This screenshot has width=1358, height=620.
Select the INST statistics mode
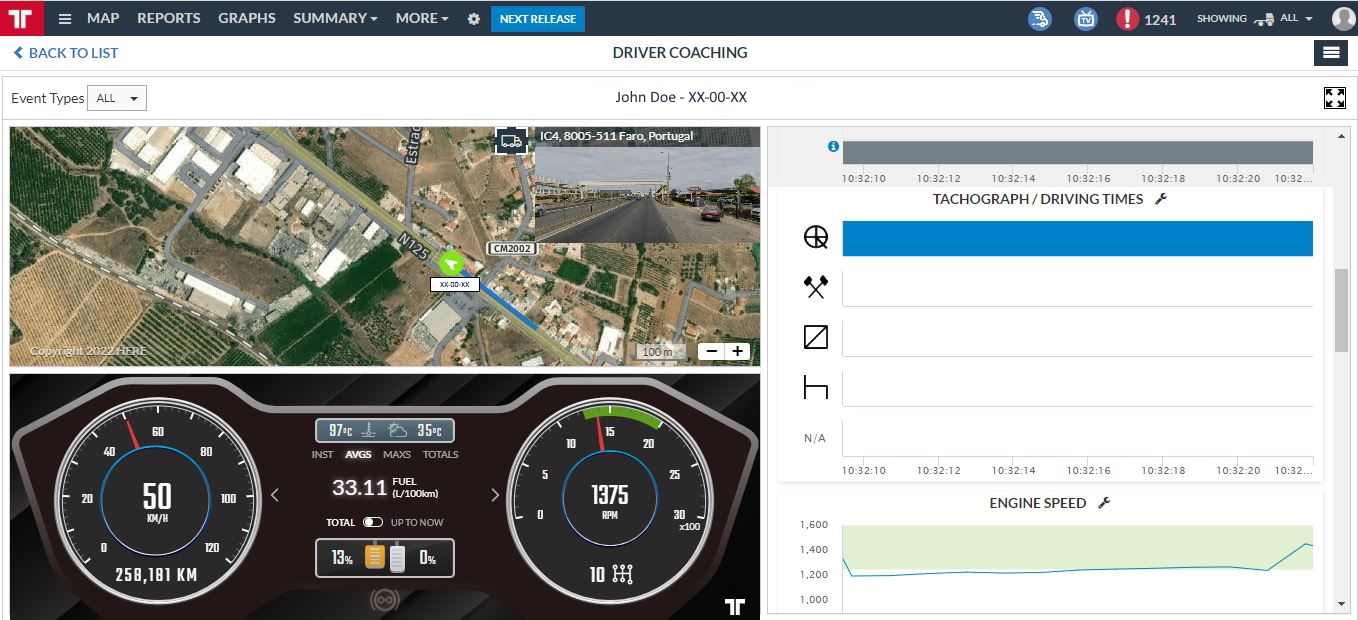(x=322, y=454)
